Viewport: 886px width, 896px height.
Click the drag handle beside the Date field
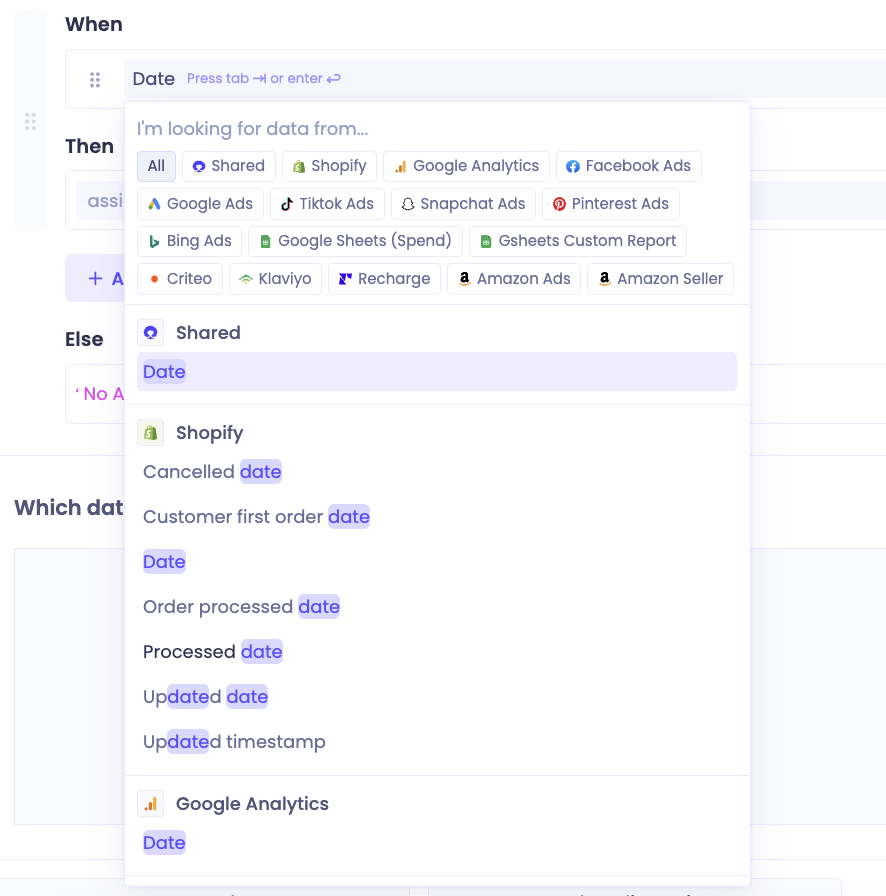point(95,79)
